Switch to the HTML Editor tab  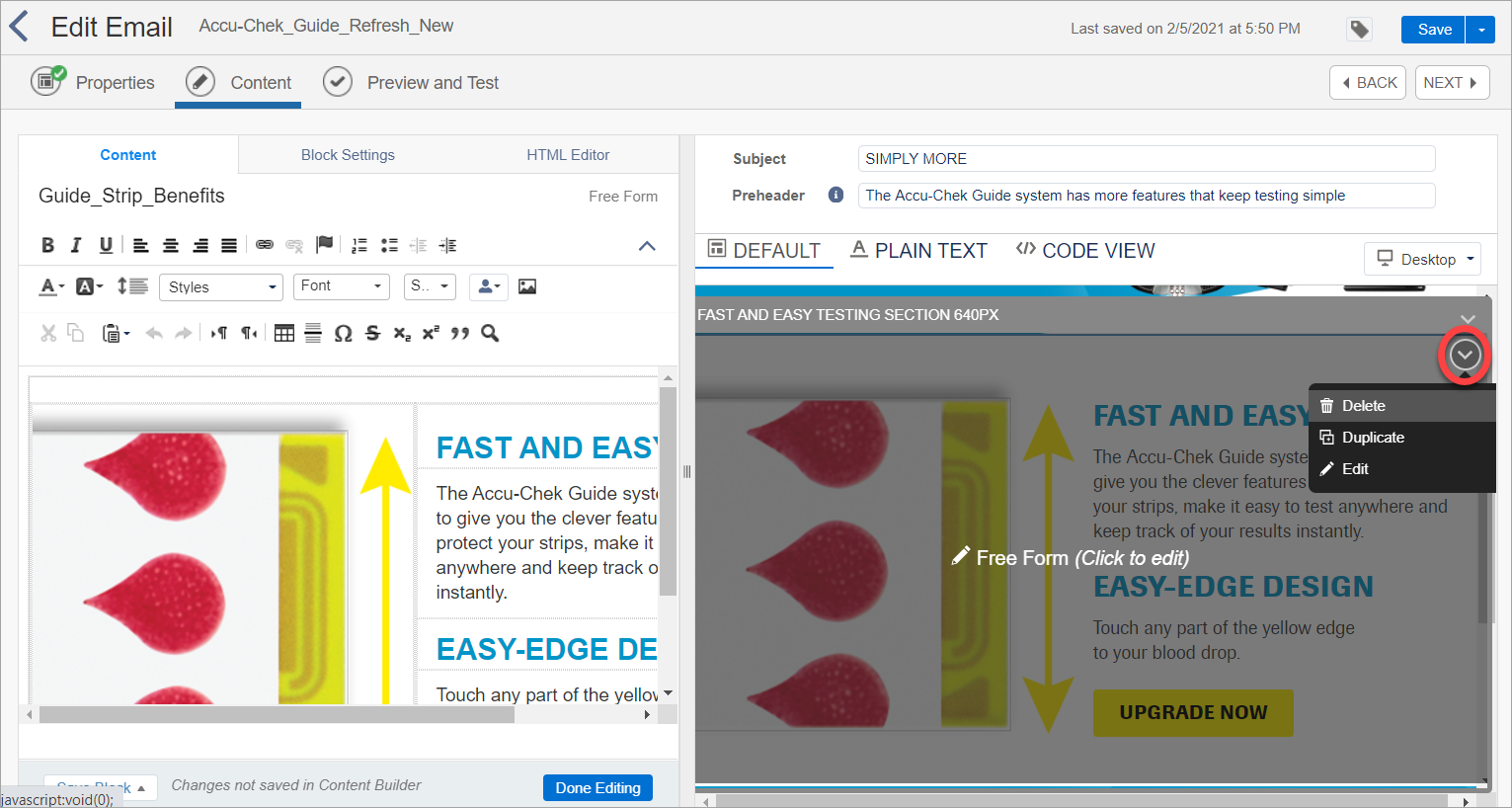(568, 155)
